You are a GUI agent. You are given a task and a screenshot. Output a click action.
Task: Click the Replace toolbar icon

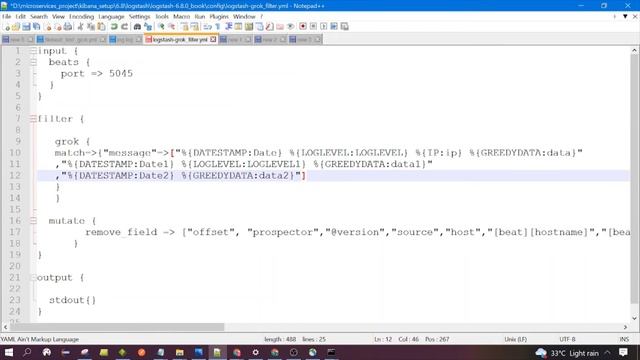tap(148, 27)
